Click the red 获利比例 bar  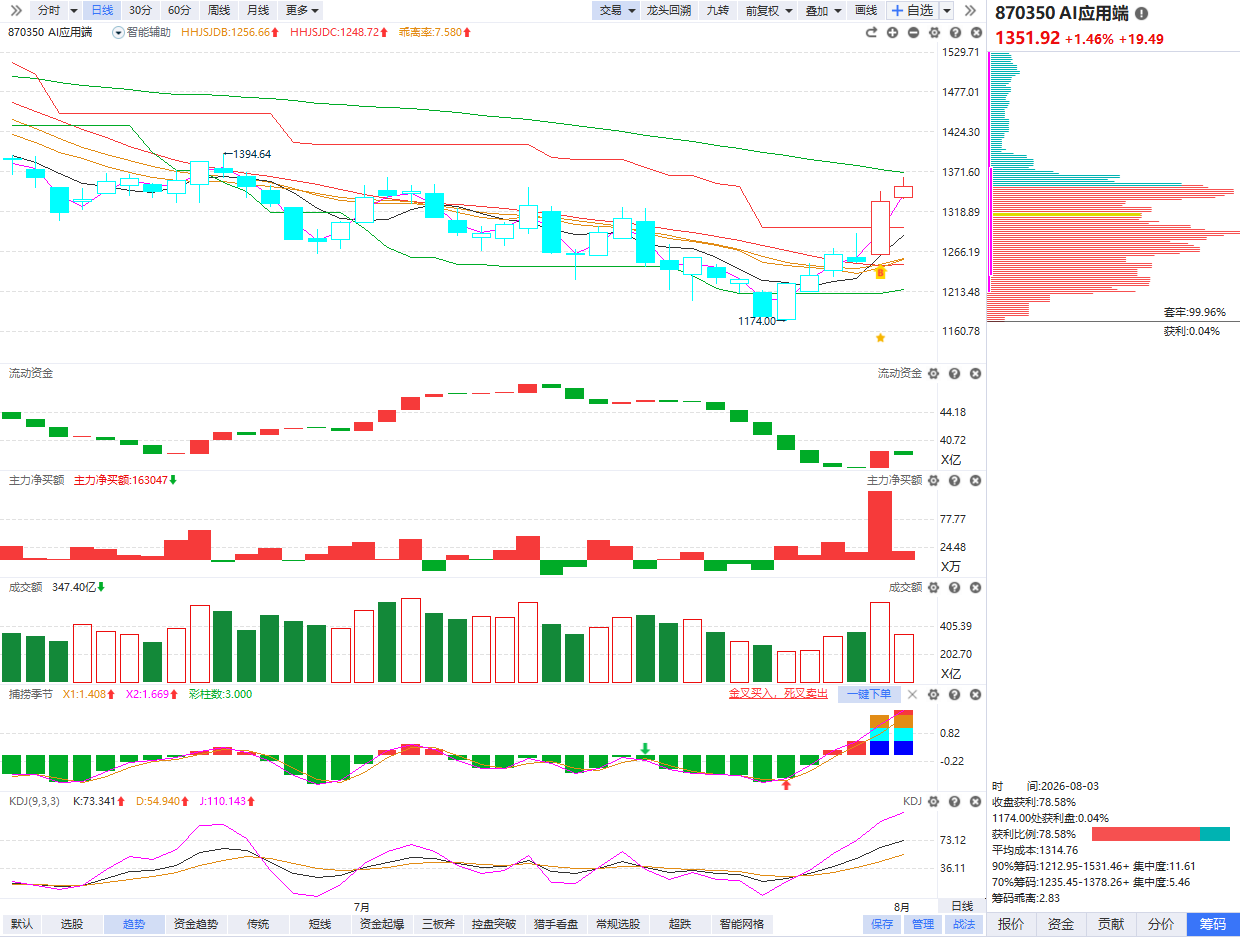click(x=1145, y=834)
